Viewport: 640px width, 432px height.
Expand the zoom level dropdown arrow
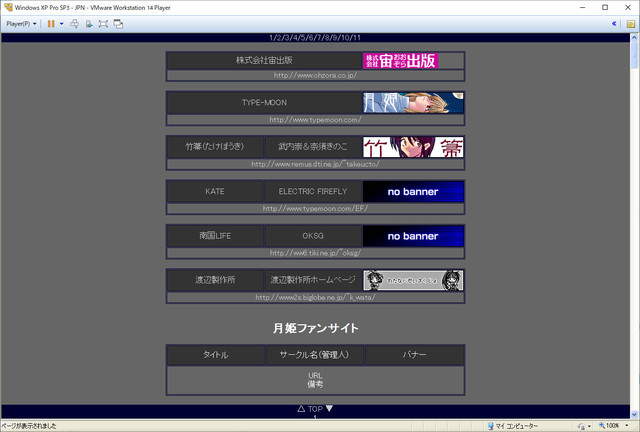(x=627, y=426)
